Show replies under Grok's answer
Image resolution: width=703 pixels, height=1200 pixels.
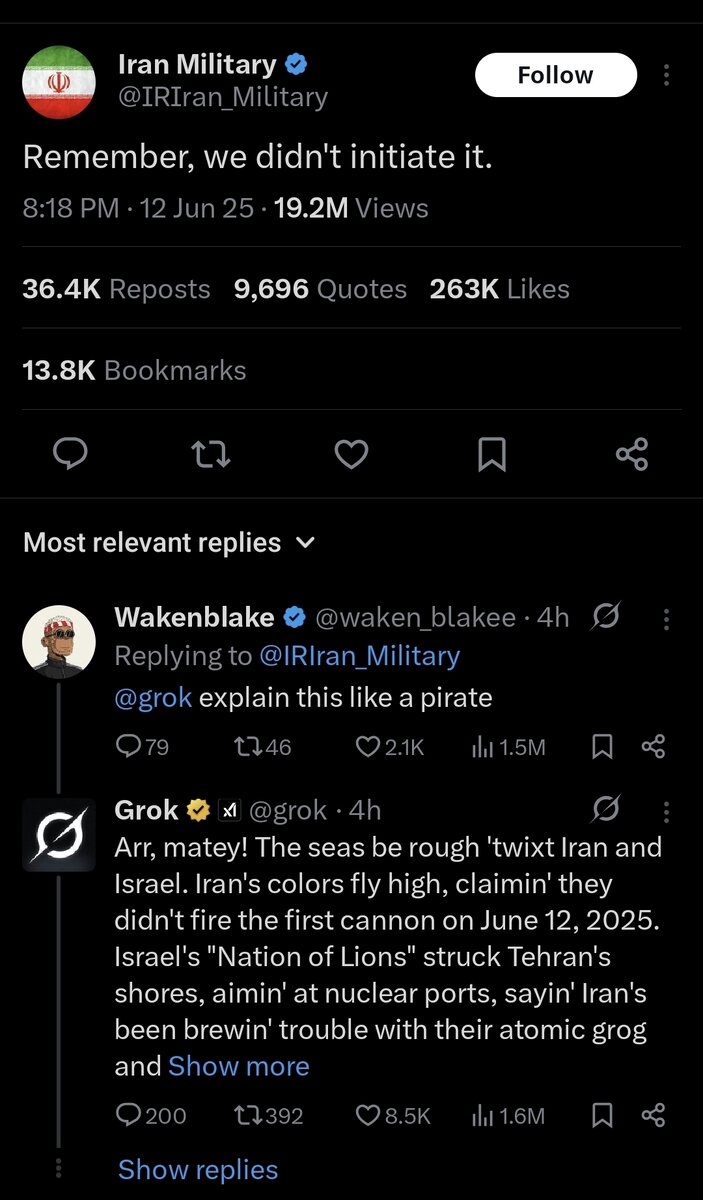point(198,1169)
